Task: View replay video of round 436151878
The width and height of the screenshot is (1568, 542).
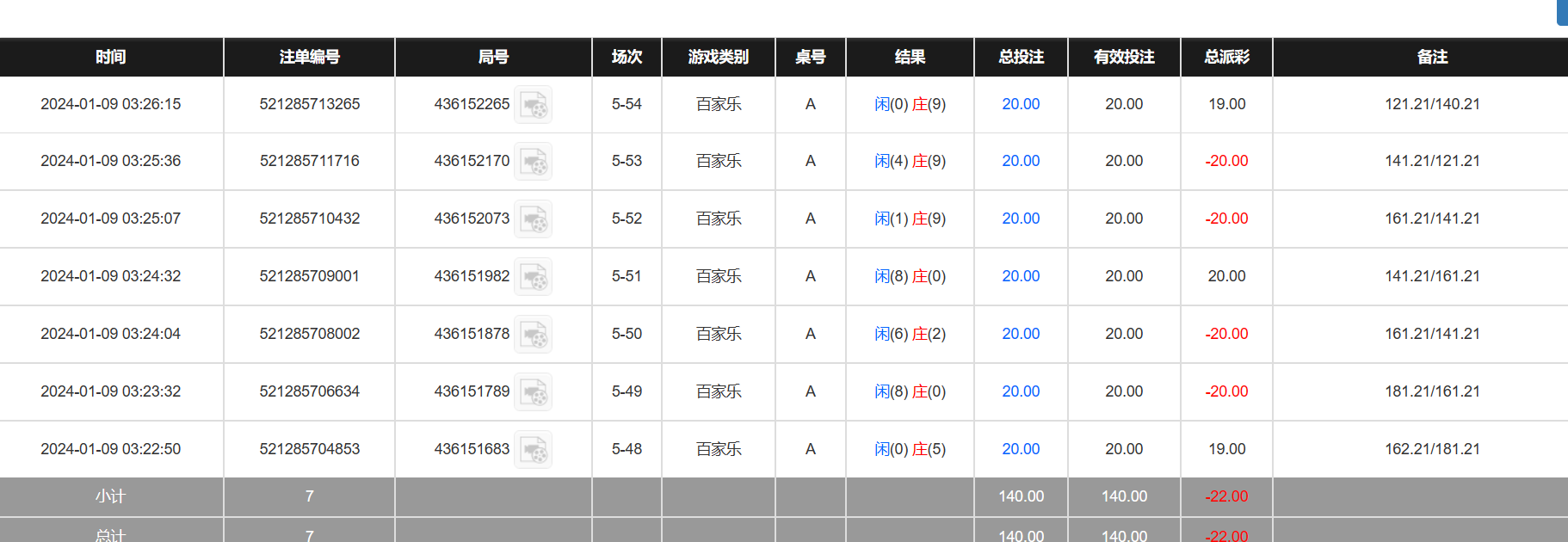Action: 533,335
